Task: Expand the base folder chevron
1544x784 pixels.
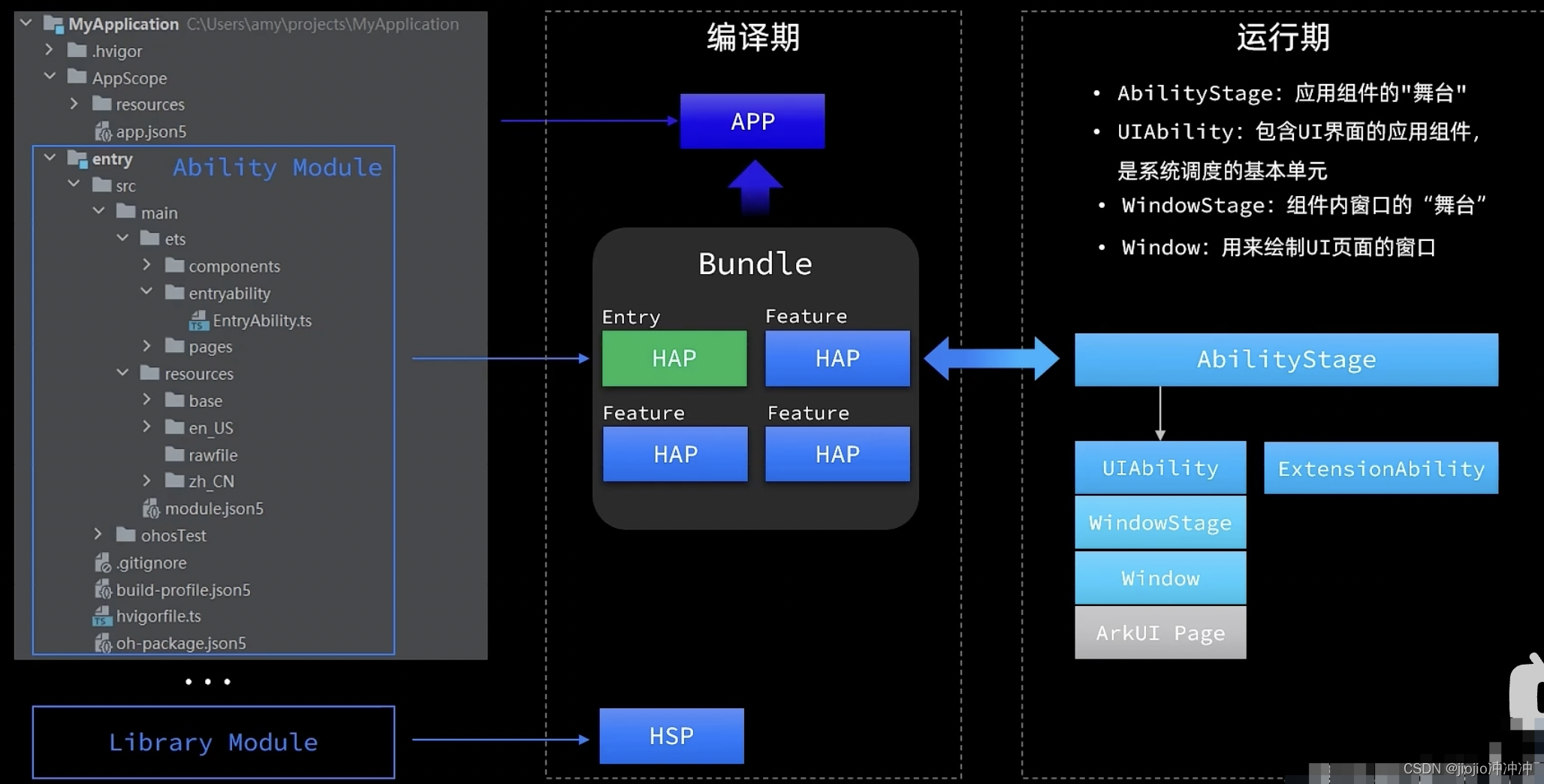Action: click(146, 399)
